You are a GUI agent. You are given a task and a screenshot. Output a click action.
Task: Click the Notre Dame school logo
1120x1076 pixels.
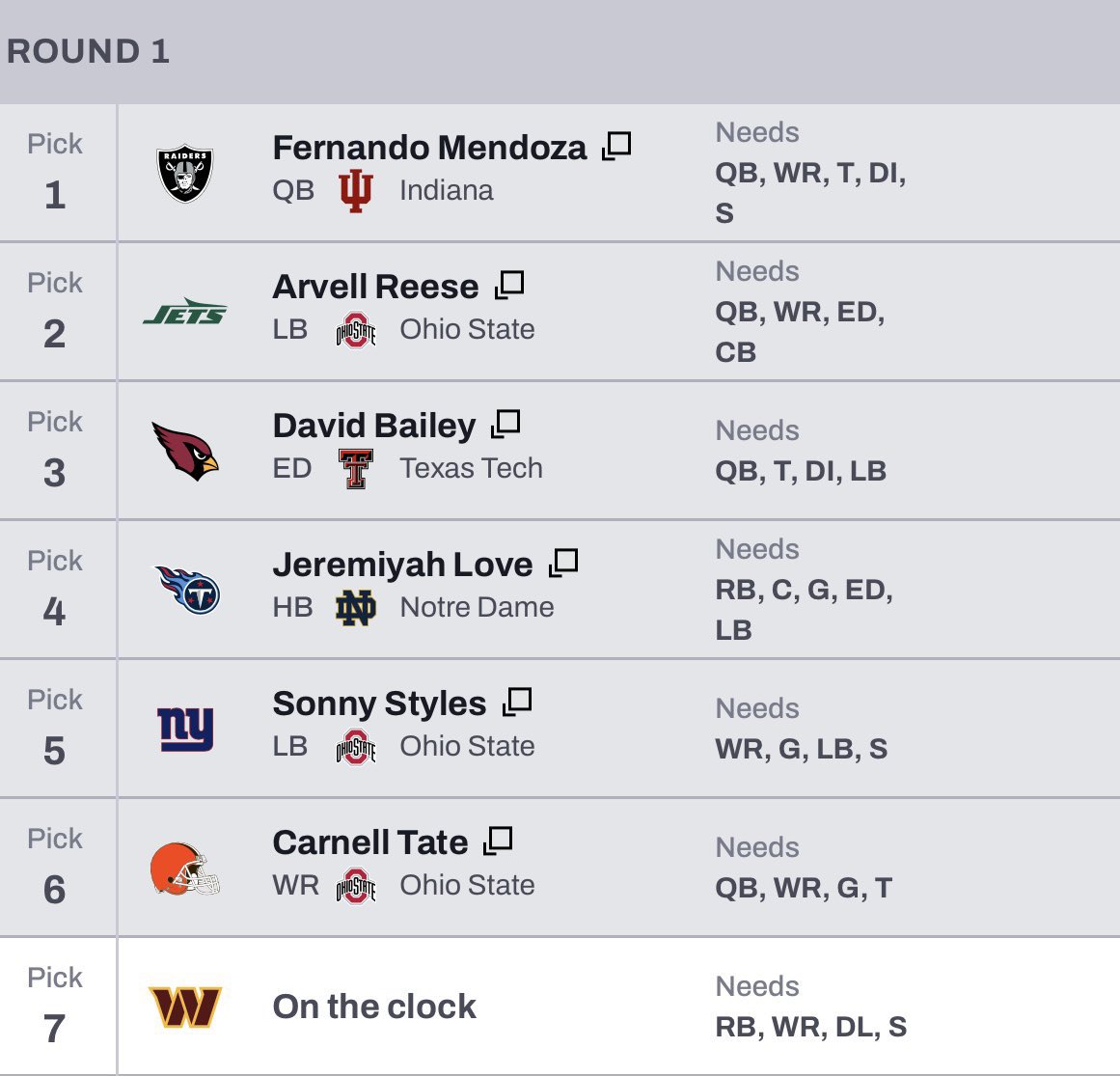pyautogui.click(x=356, y=608)
